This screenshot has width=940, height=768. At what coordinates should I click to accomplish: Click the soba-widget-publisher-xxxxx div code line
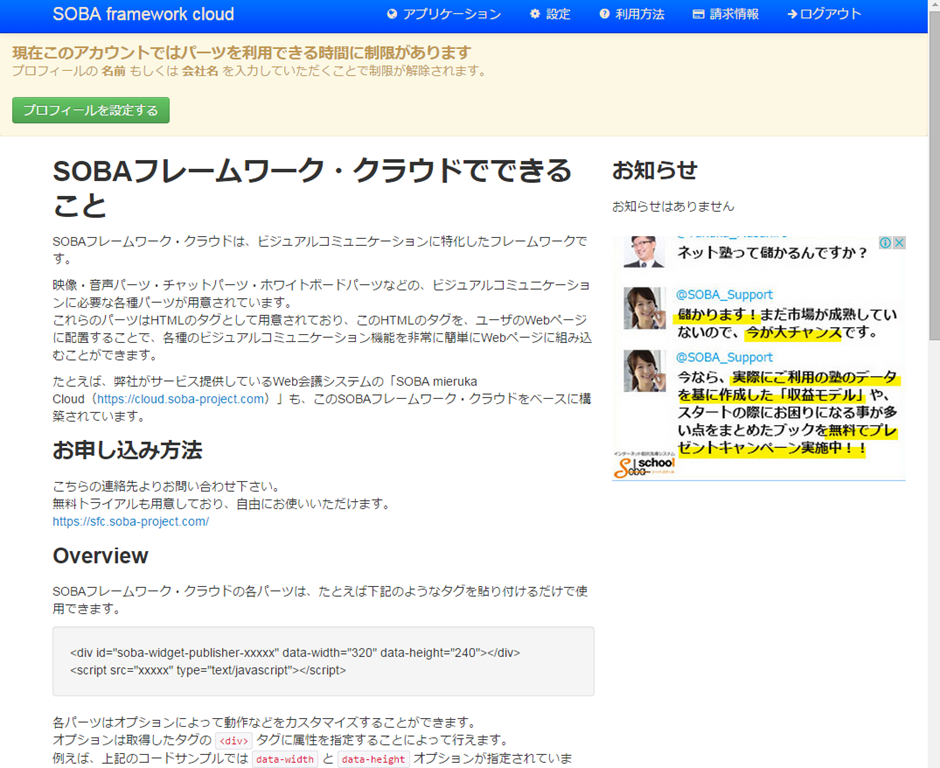tap(295, 652)
